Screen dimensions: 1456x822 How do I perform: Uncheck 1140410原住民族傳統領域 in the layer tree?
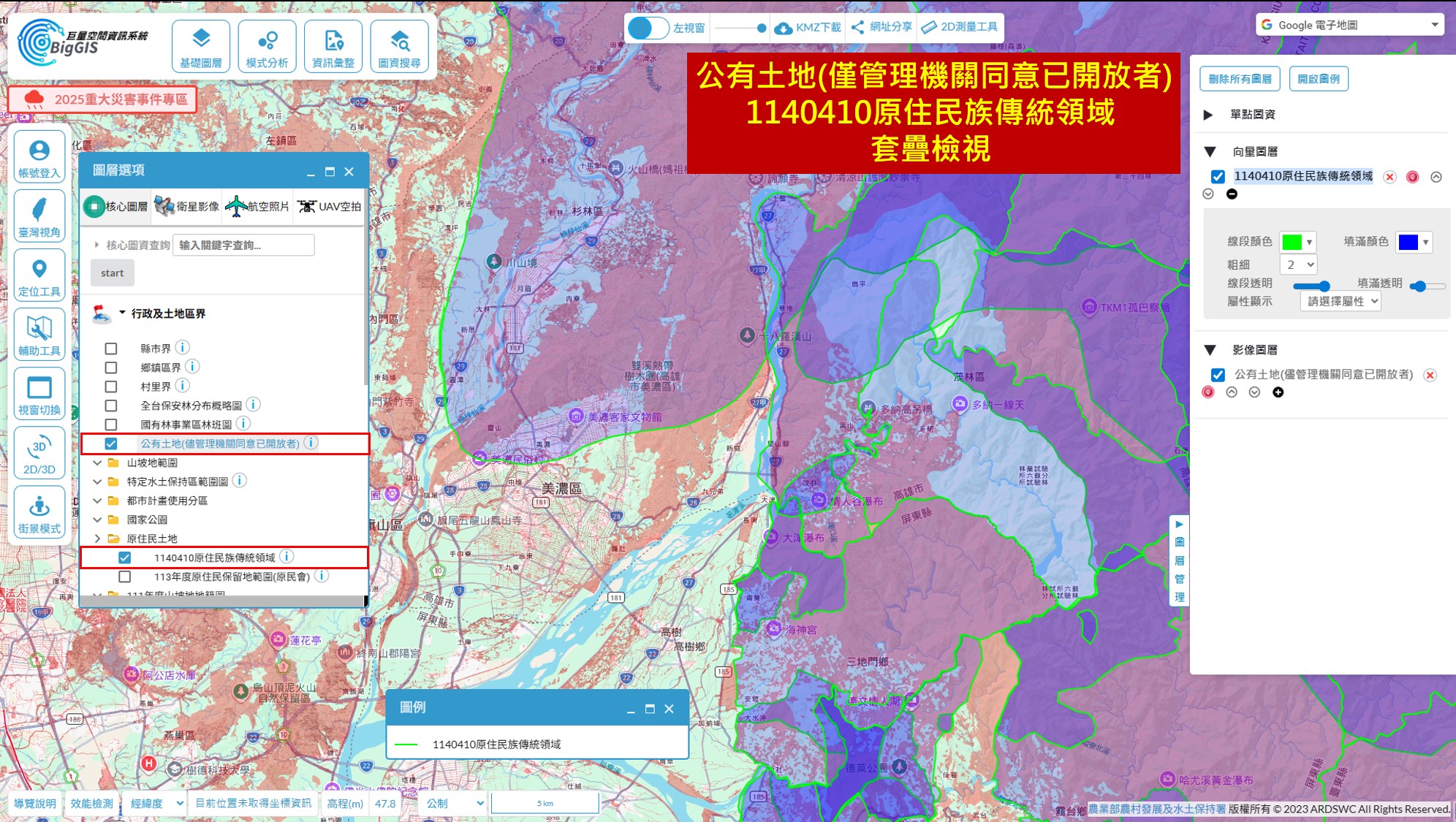125,557
